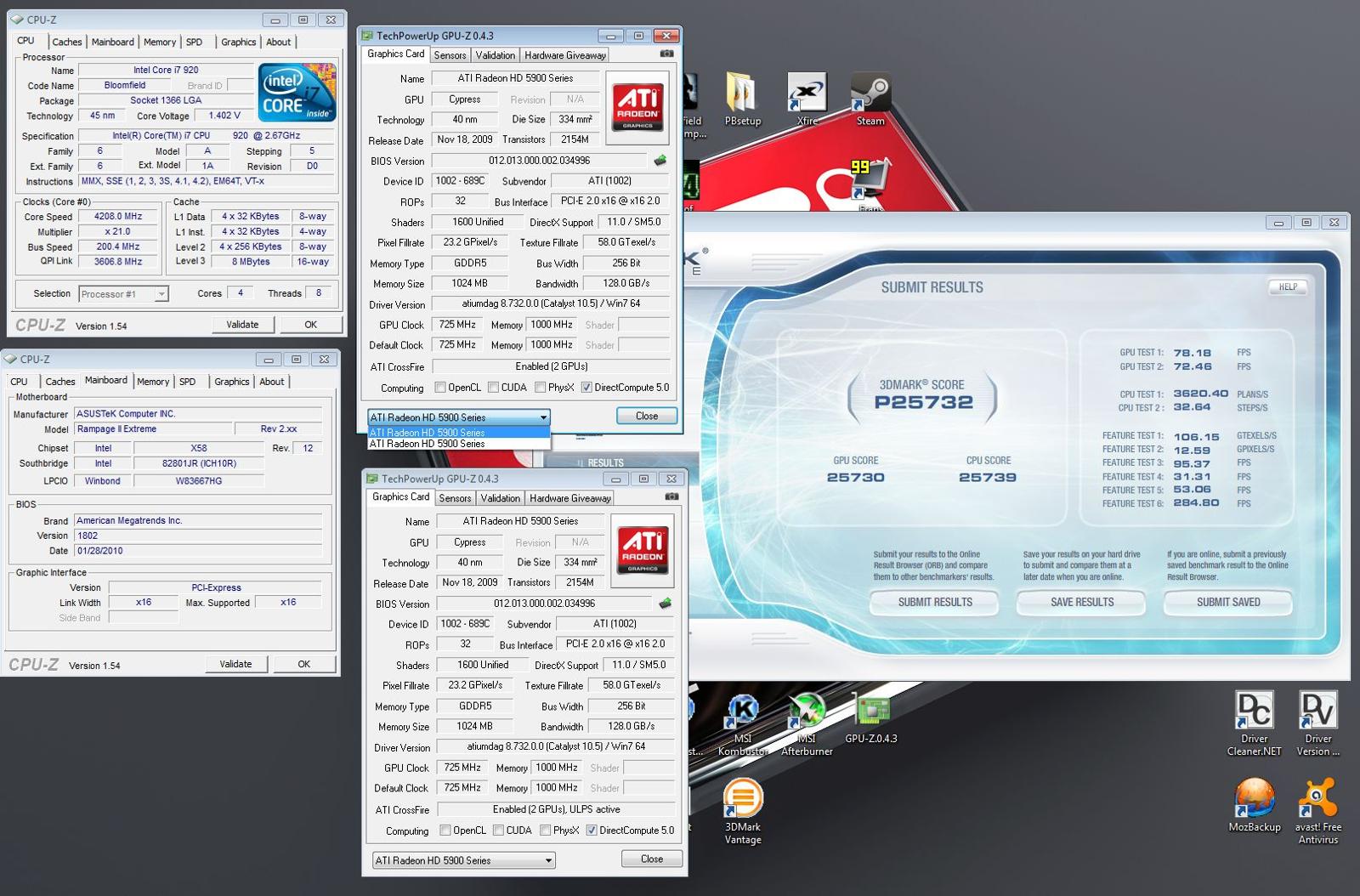This screenshot has height=896, width=1360.
Task: Select the highlighted first ATI Radeon HD 5900 Series list entry
Action: coord(459,433)
